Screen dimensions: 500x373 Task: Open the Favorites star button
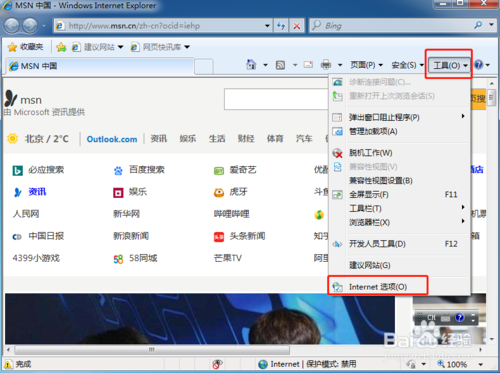(25, 47)
